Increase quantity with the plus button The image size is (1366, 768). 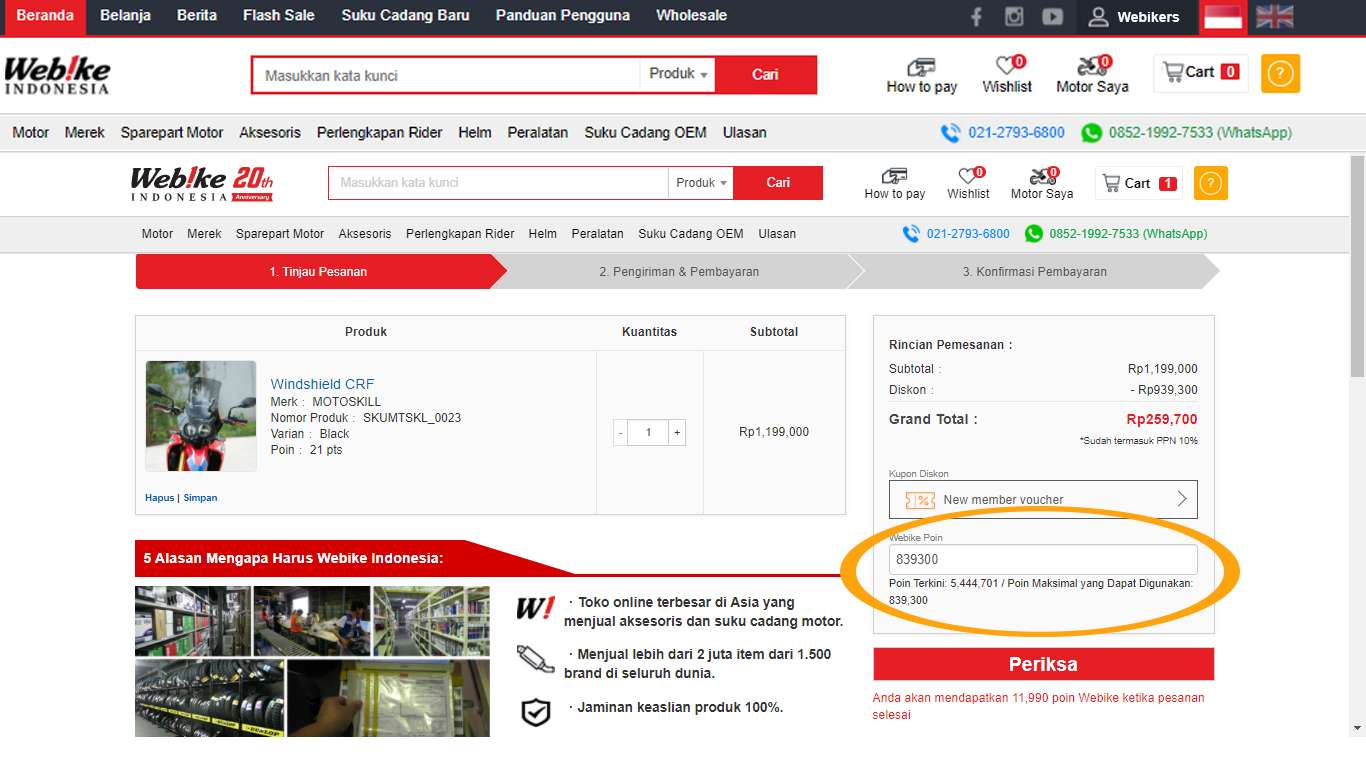(677, 432)
